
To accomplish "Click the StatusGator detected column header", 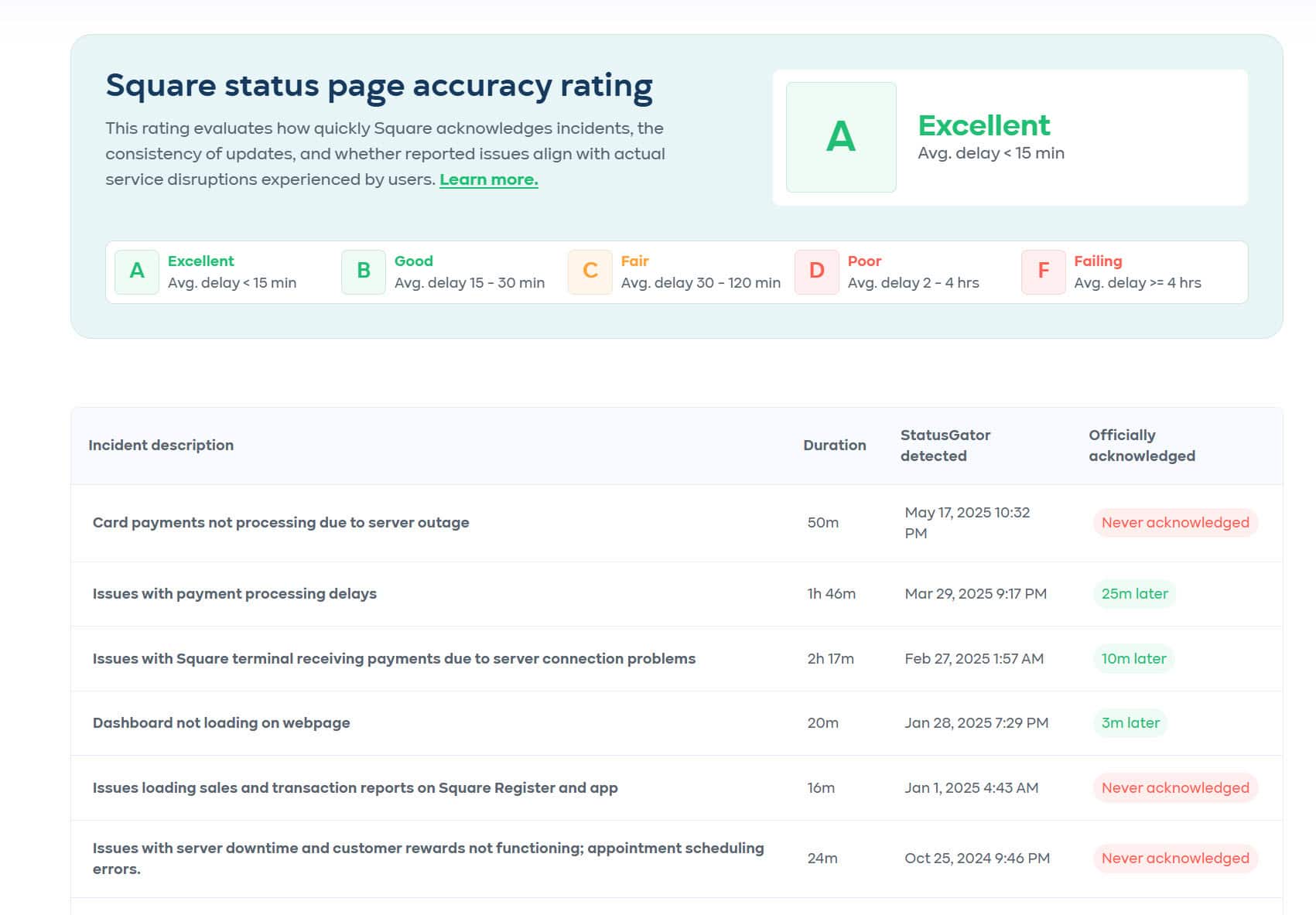I will (x=945, y=446).
